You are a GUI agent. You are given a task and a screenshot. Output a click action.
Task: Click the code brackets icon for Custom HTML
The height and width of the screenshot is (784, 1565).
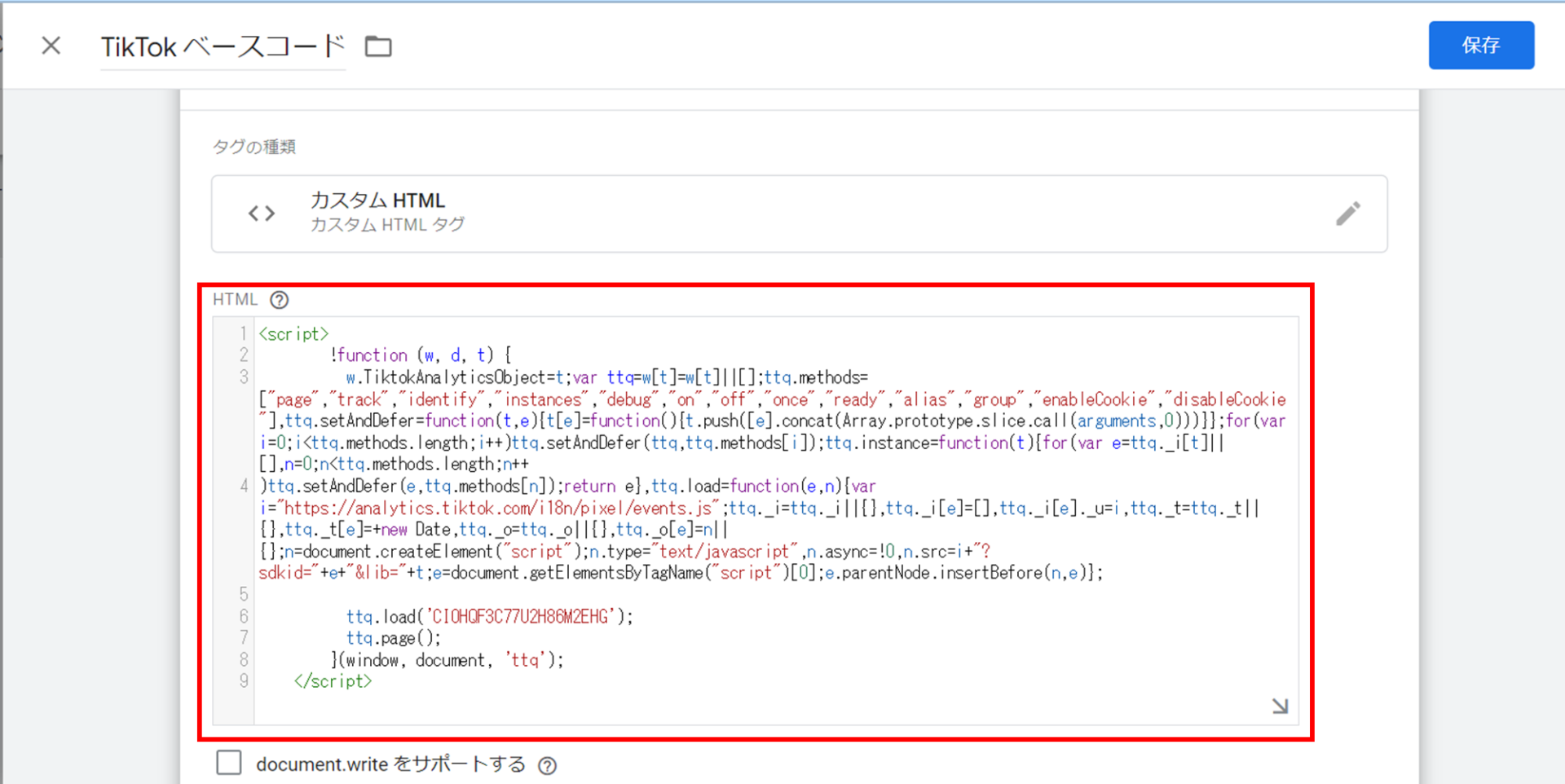coord(262,214)
